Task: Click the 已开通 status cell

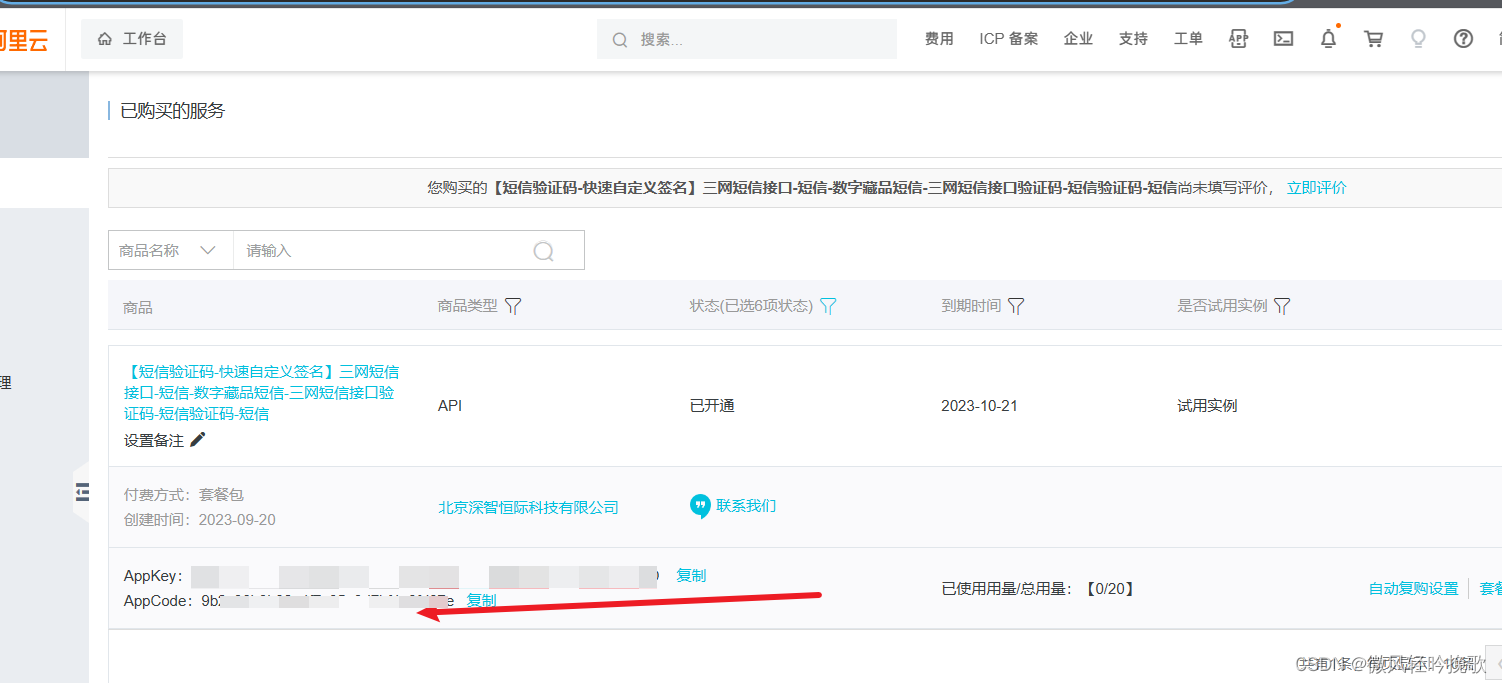Action: point(712,406)
